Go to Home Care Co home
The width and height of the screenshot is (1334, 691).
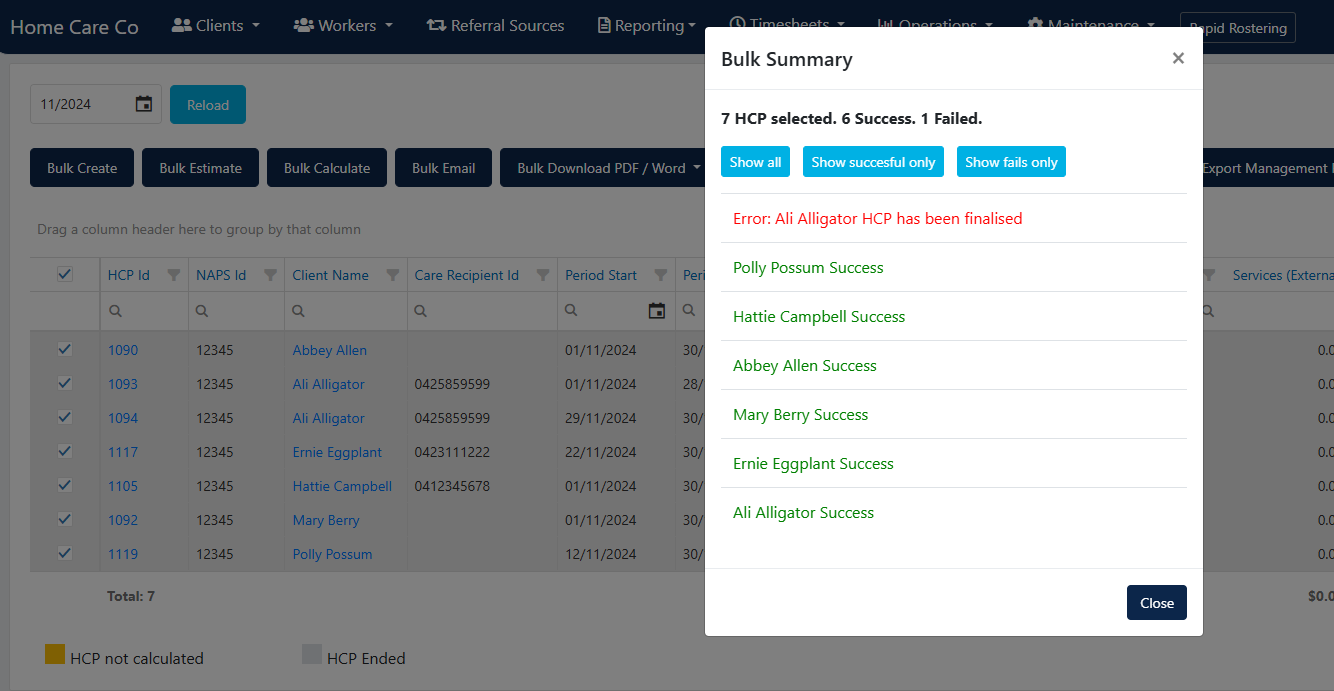(x=74, y=27)
